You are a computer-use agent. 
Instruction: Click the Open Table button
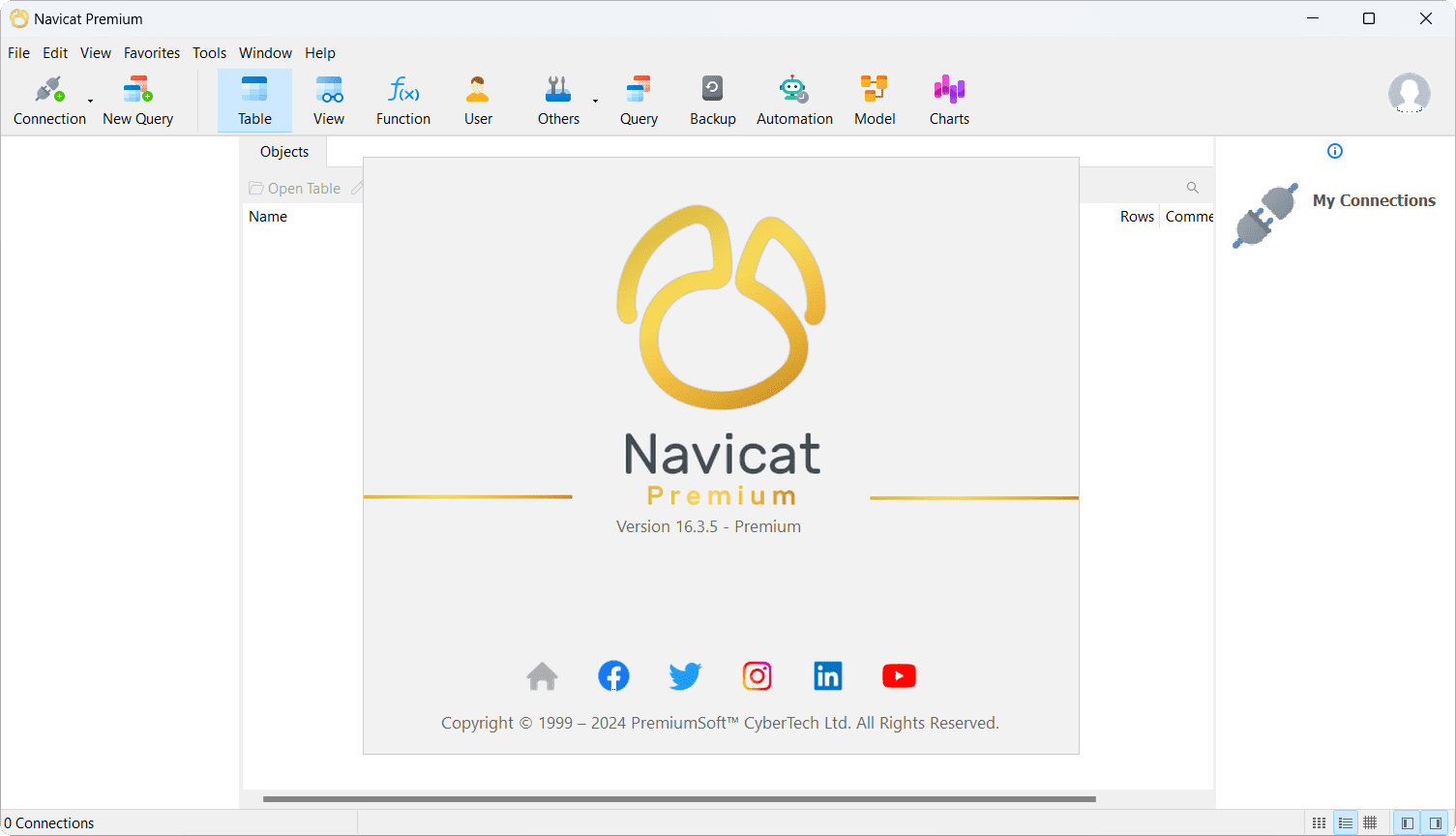coord(295,189)
